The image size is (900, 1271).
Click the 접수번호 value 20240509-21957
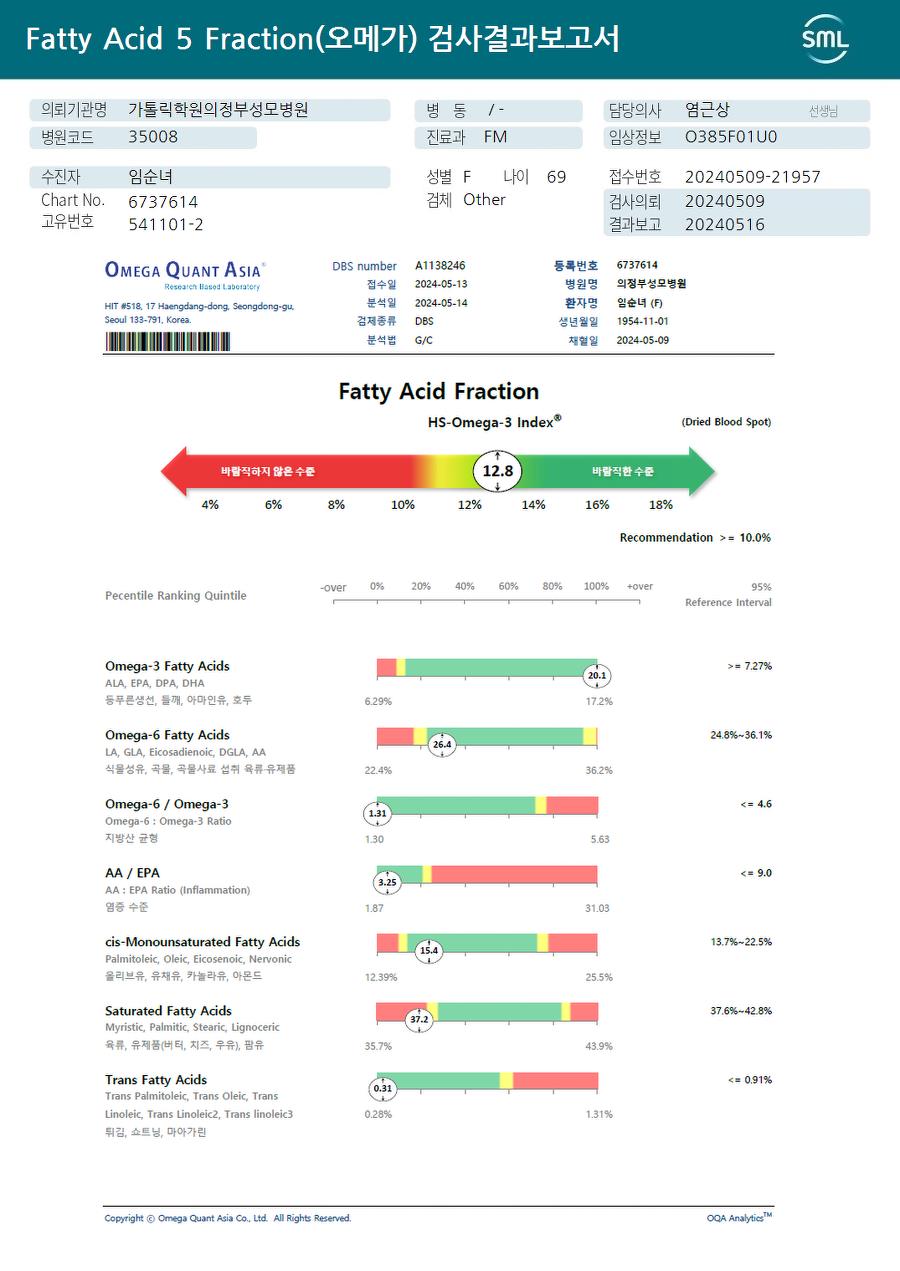pos(752,177)
